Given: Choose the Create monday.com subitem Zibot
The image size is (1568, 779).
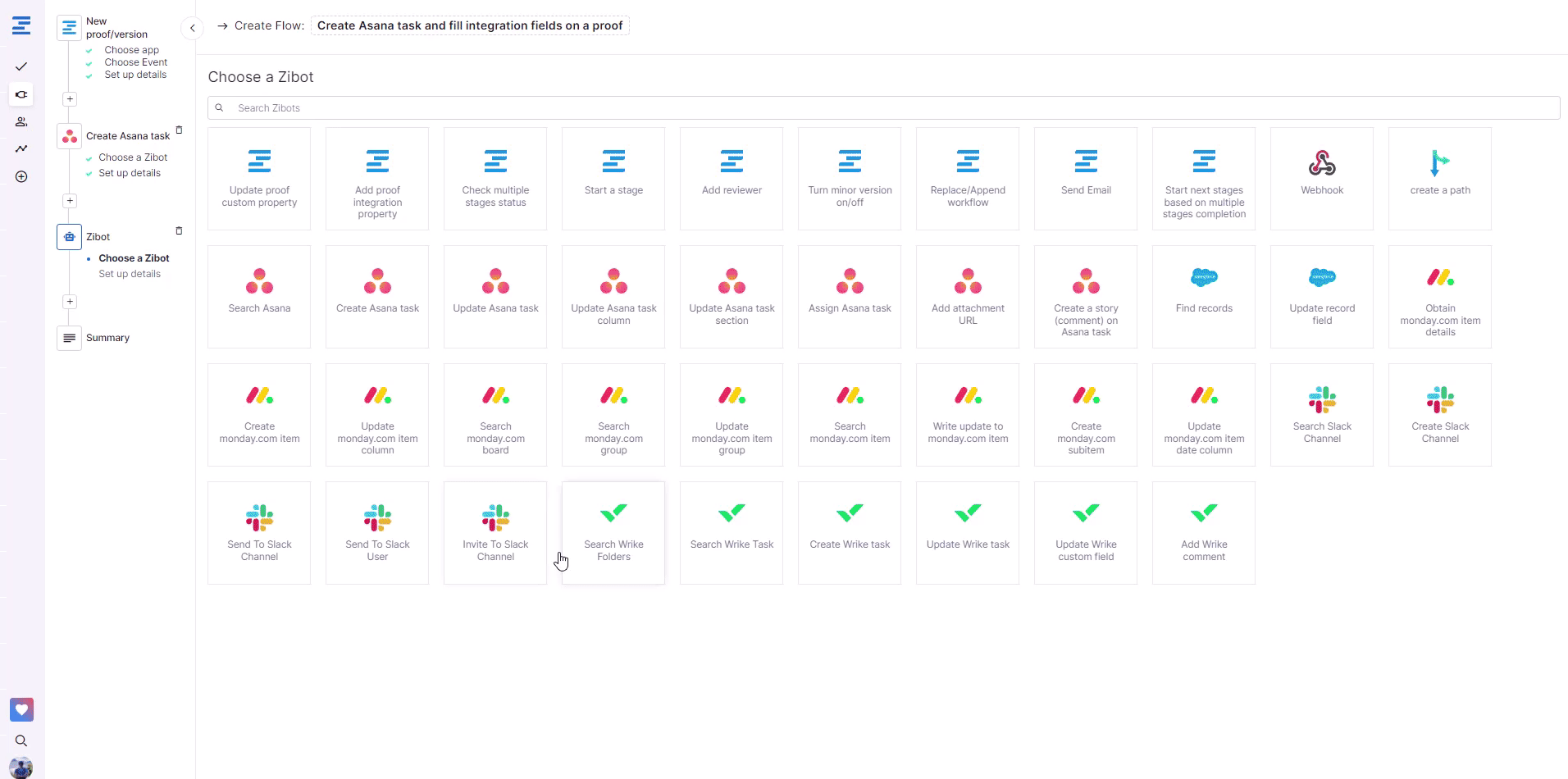Looking at the screenshot, I should pos(1086,415).
